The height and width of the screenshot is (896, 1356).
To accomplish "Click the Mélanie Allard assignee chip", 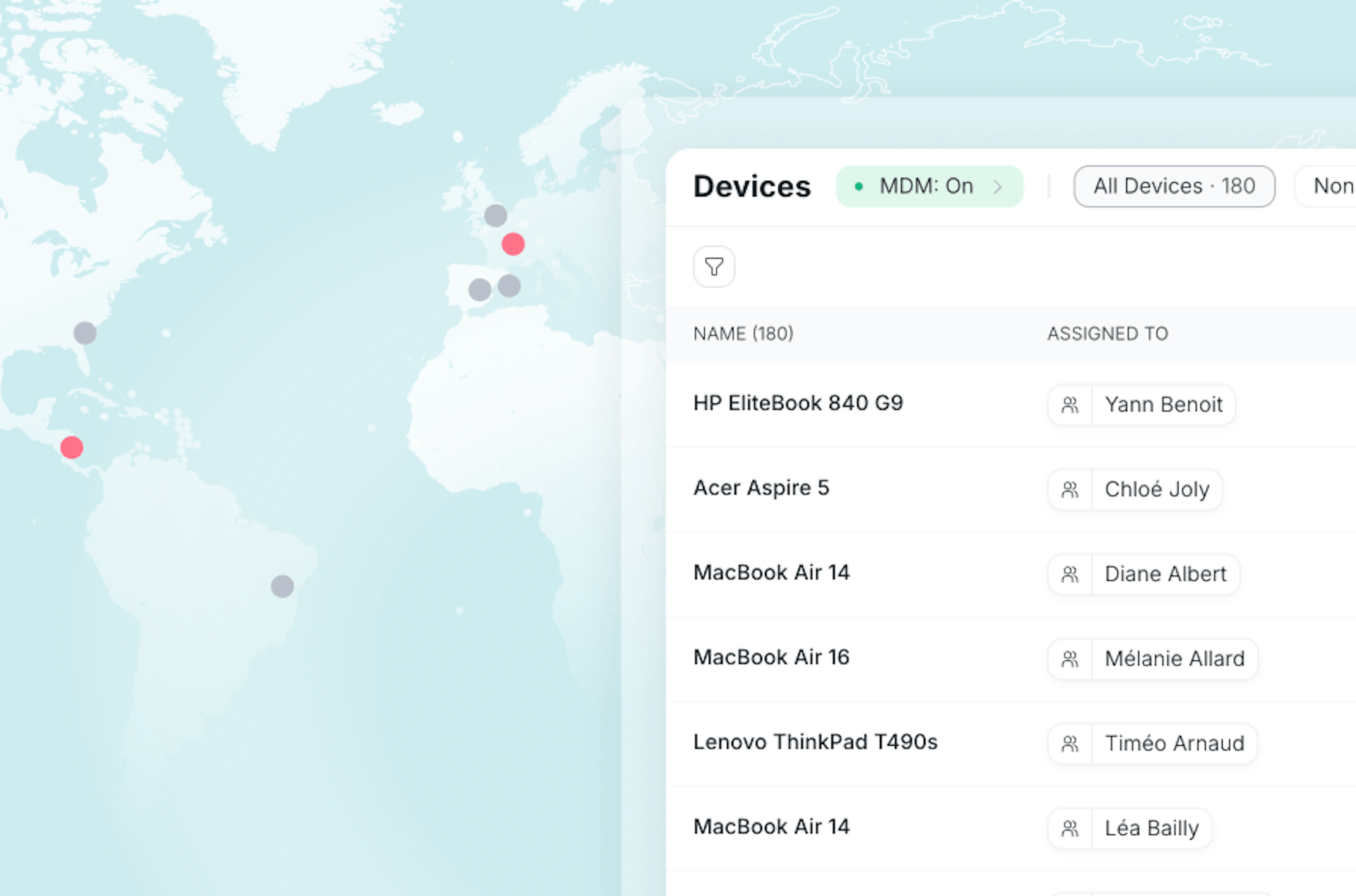I will click(1174, 659).
